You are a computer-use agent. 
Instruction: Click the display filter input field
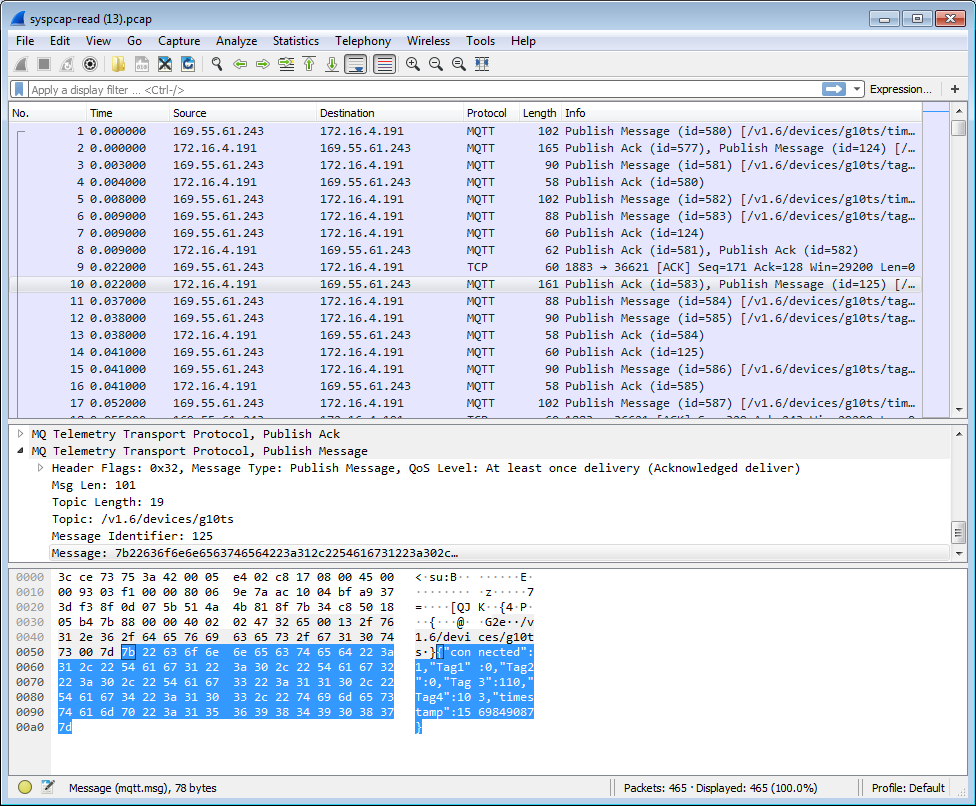pos(423,90)
